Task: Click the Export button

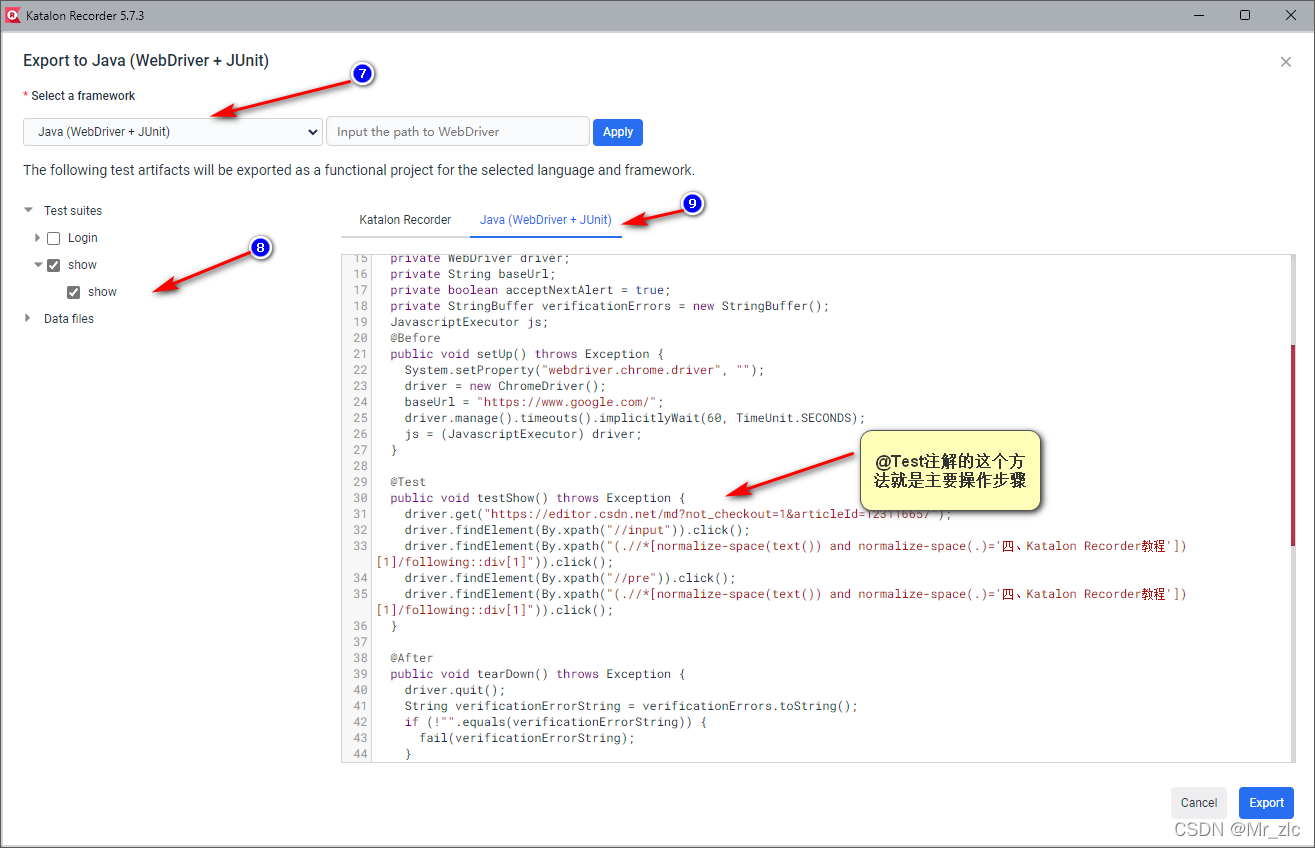Action: pyautogui.click(x=1266, y=803)
